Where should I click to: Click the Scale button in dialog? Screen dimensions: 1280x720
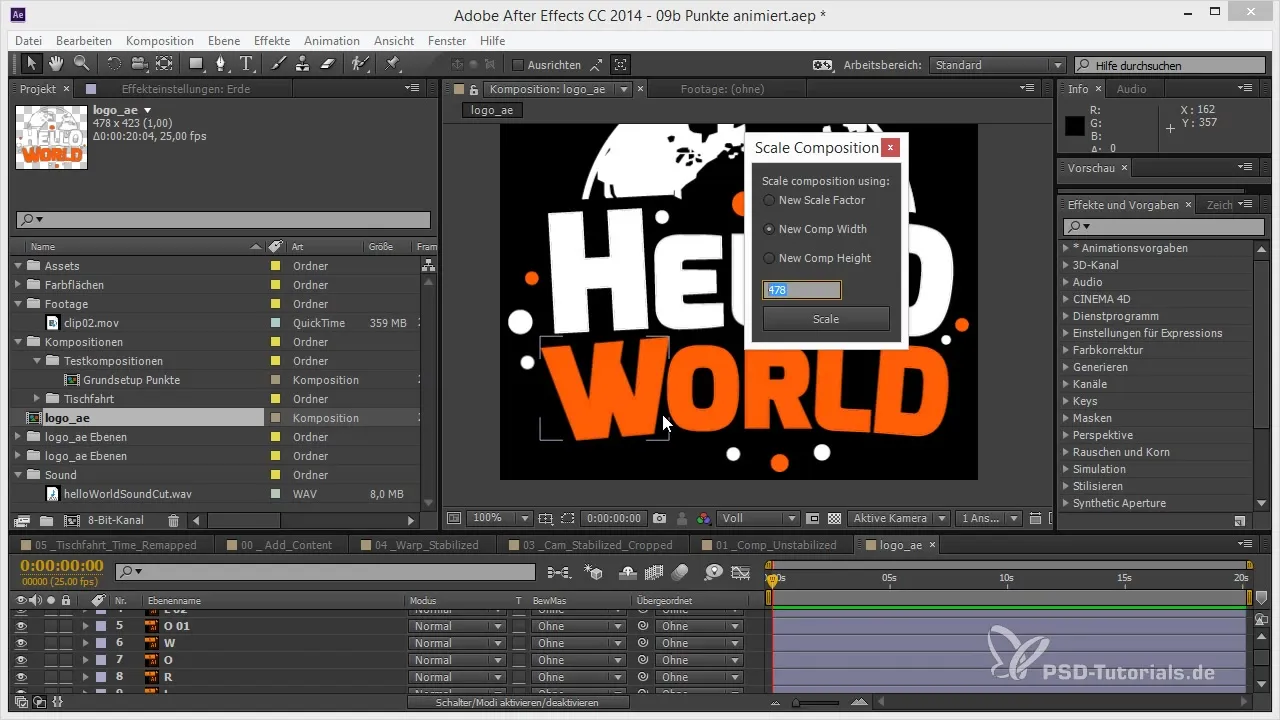826,319
